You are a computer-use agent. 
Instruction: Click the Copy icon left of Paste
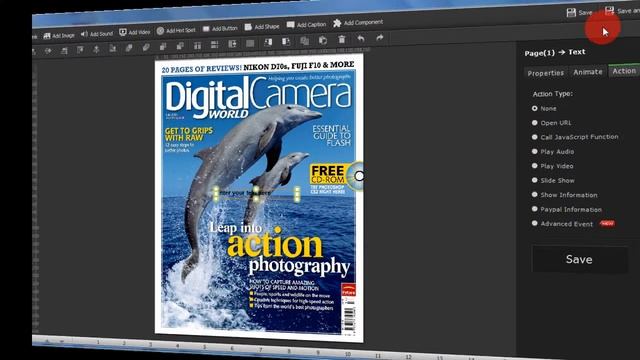pos(304,41)
